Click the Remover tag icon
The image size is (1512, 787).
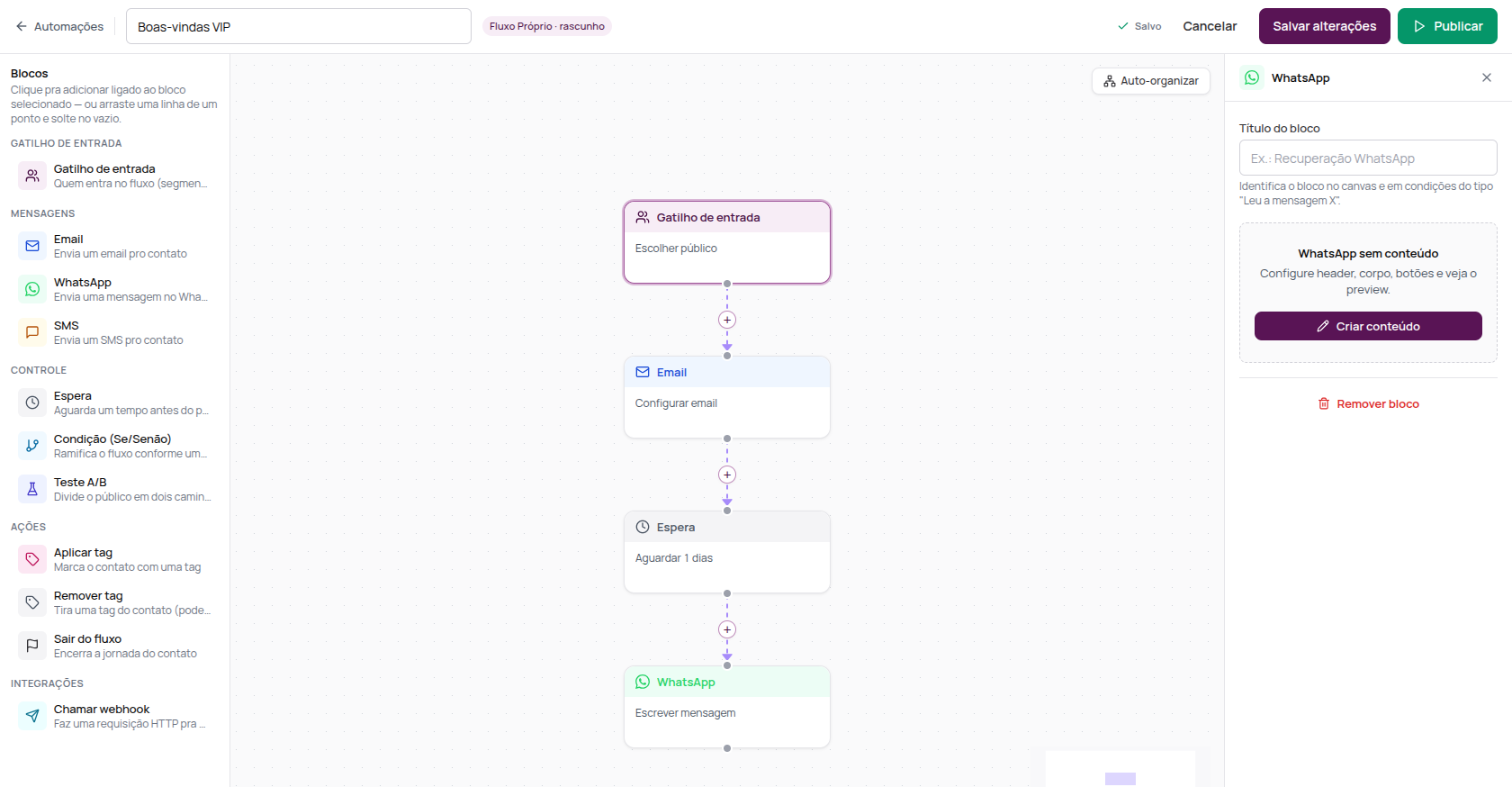click(x=32, y=602)
